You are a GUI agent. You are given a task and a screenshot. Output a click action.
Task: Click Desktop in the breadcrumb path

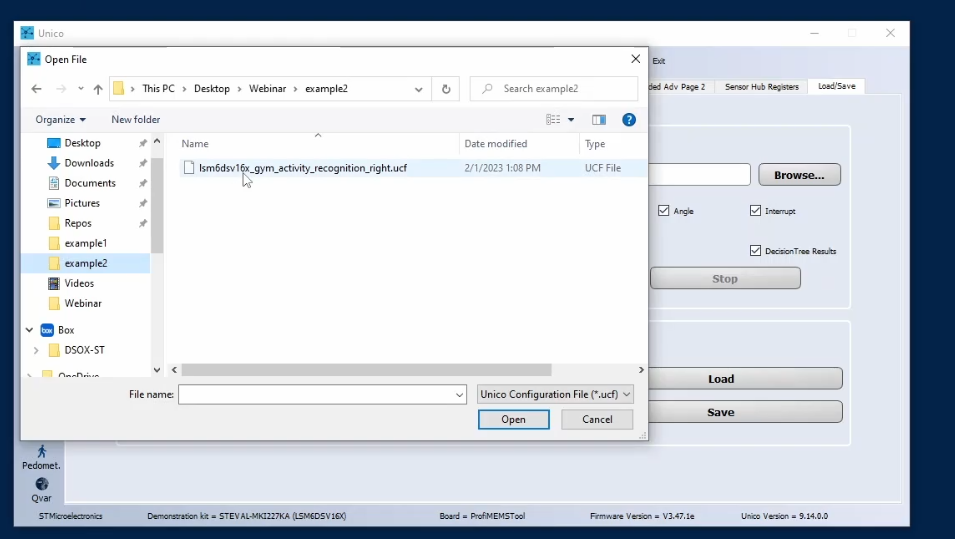point(212,89)
